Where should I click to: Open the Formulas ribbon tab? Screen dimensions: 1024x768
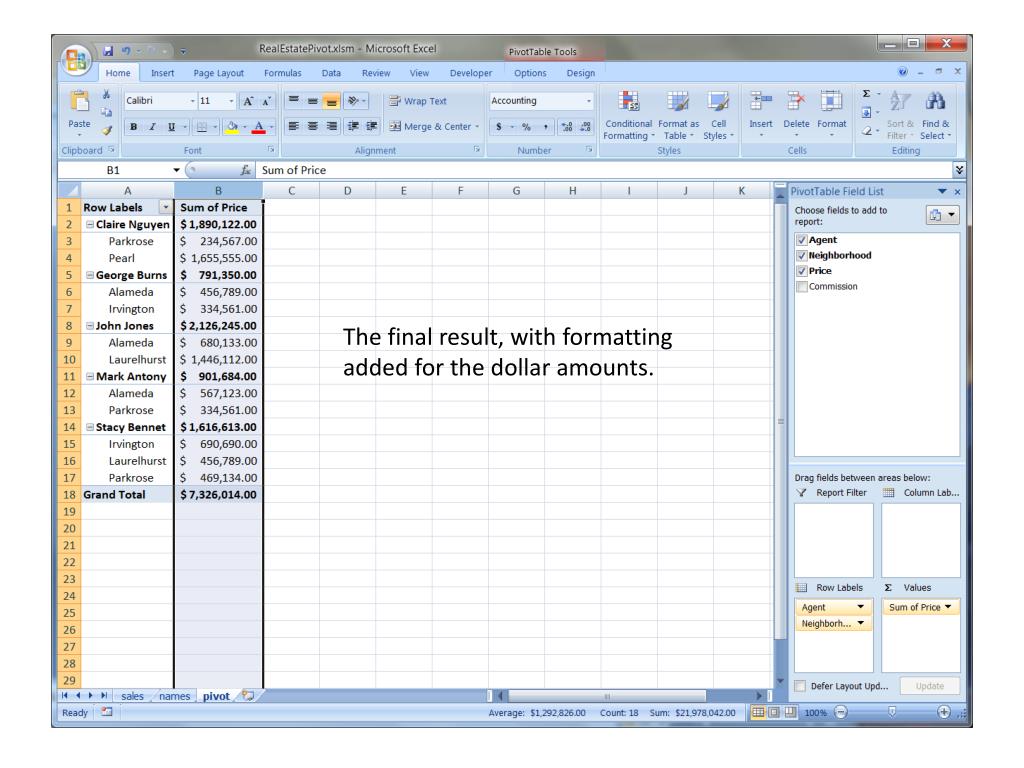288,72
